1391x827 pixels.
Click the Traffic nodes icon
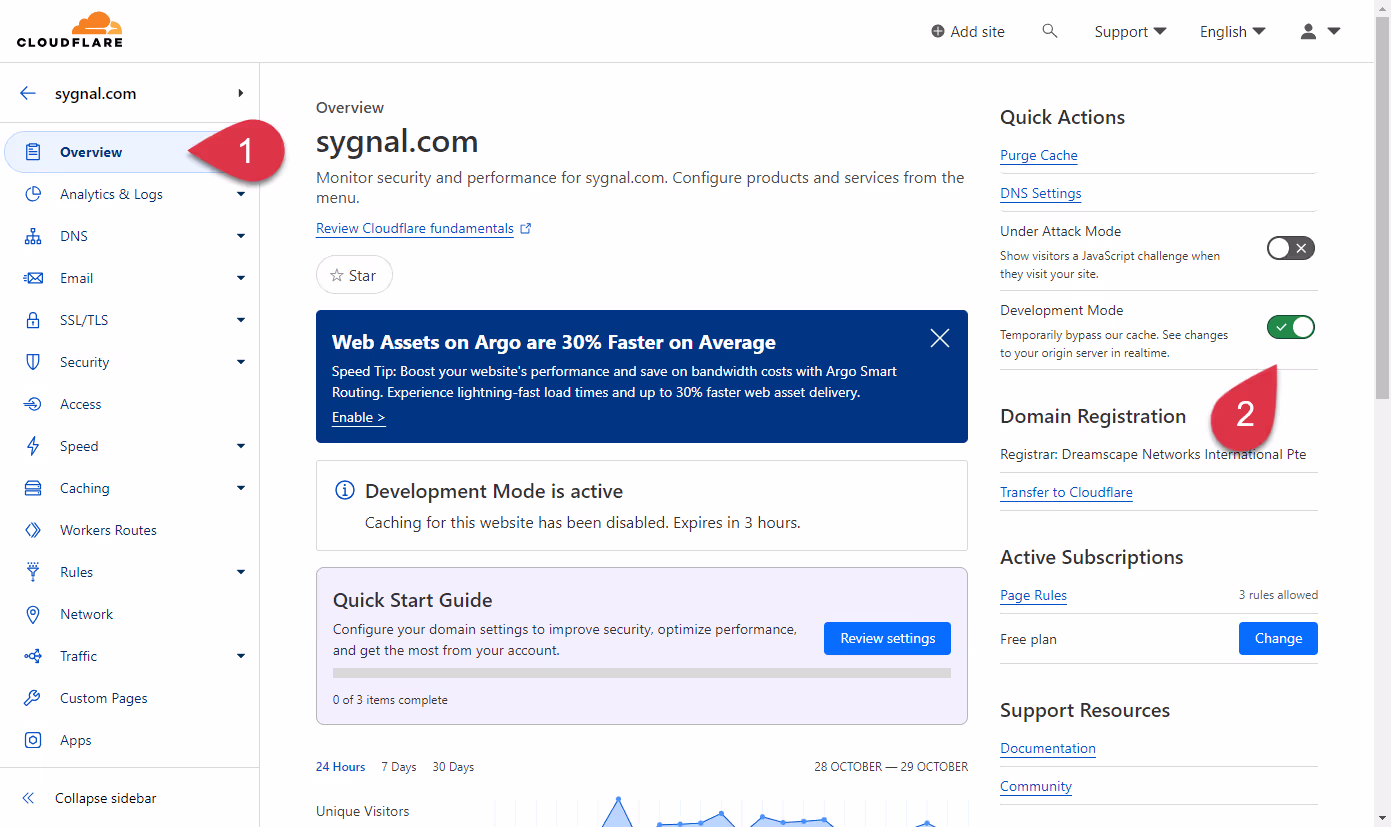33,656
